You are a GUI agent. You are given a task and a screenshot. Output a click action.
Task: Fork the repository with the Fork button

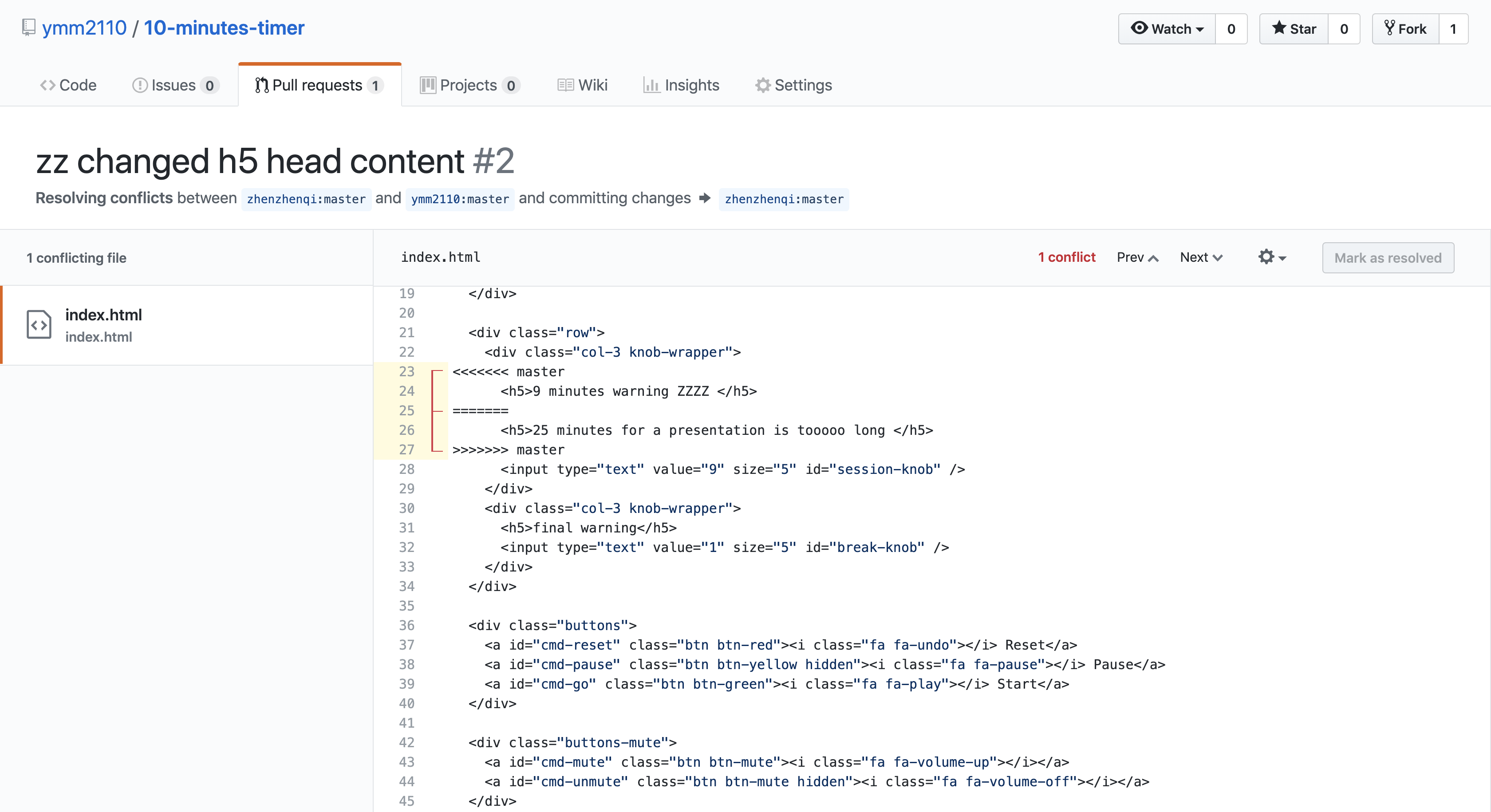click(x=1405, y=29)
